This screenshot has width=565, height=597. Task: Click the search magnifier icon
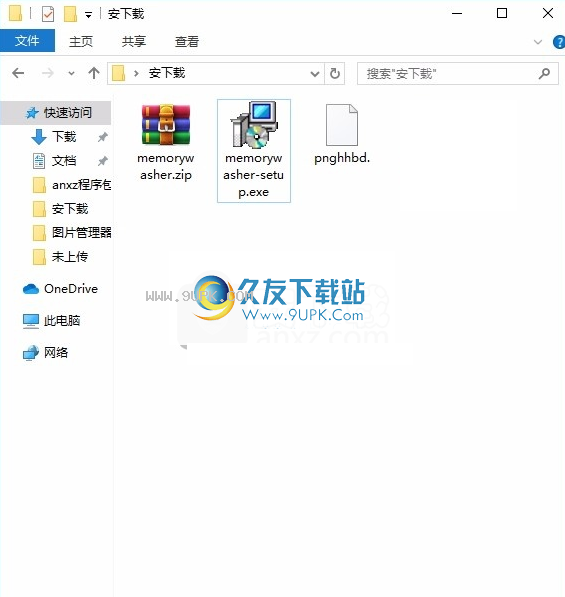[544, 73]
